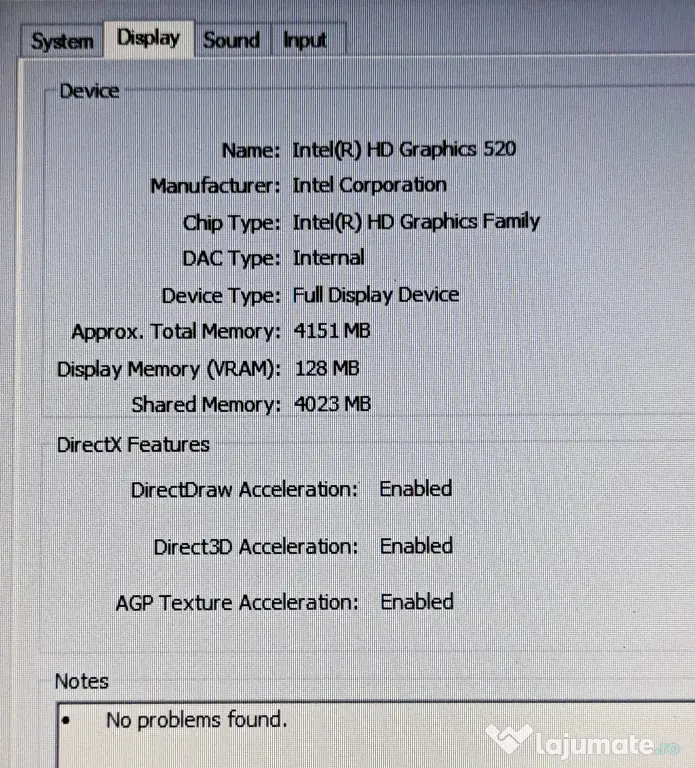The width and height of the screenshot is (695, 768).
Task: Click the '4151 MB' total memory value
Action: point(332,331)
